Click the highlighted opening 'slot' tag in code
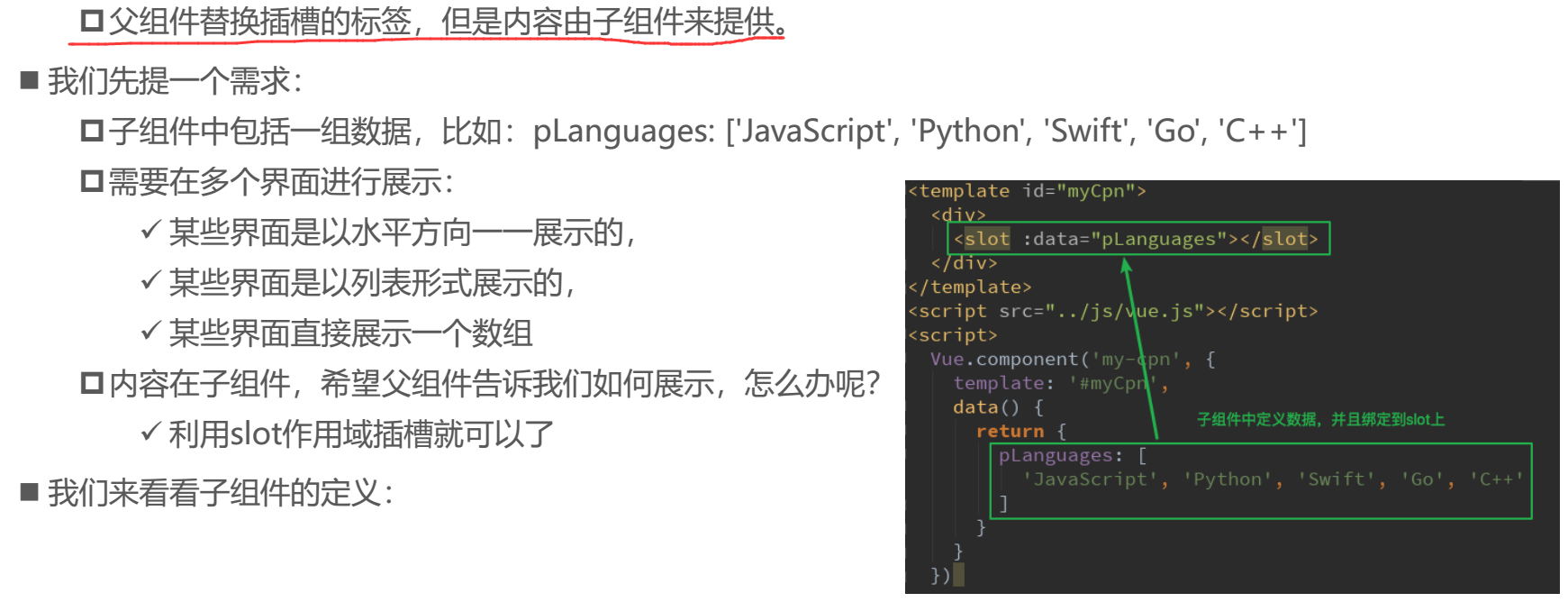 (986, 239)
